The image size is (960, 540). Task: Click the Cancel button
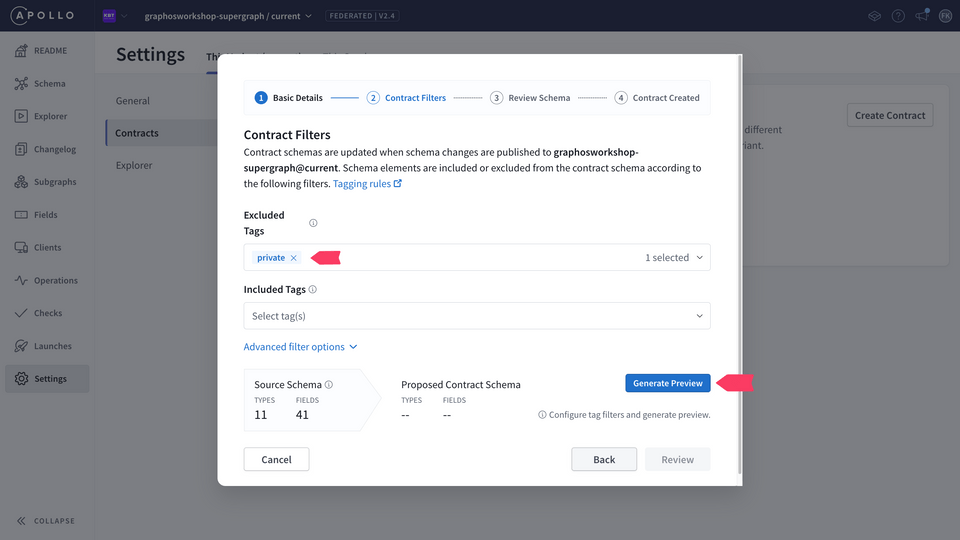tap(276, 459)
